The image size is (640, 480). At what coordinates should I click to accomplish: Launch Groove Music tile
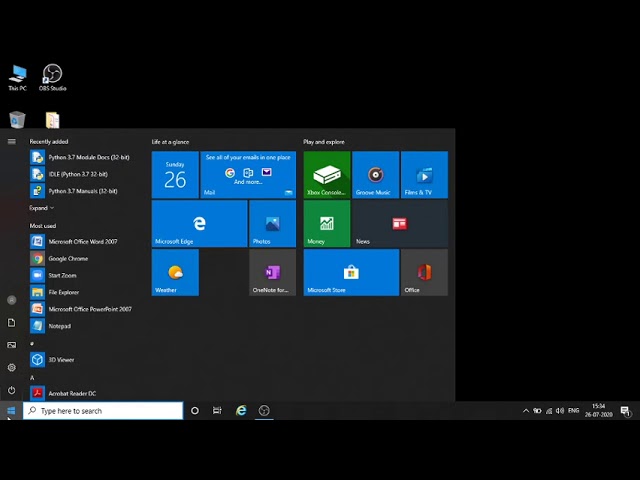(x=376, y=175)
